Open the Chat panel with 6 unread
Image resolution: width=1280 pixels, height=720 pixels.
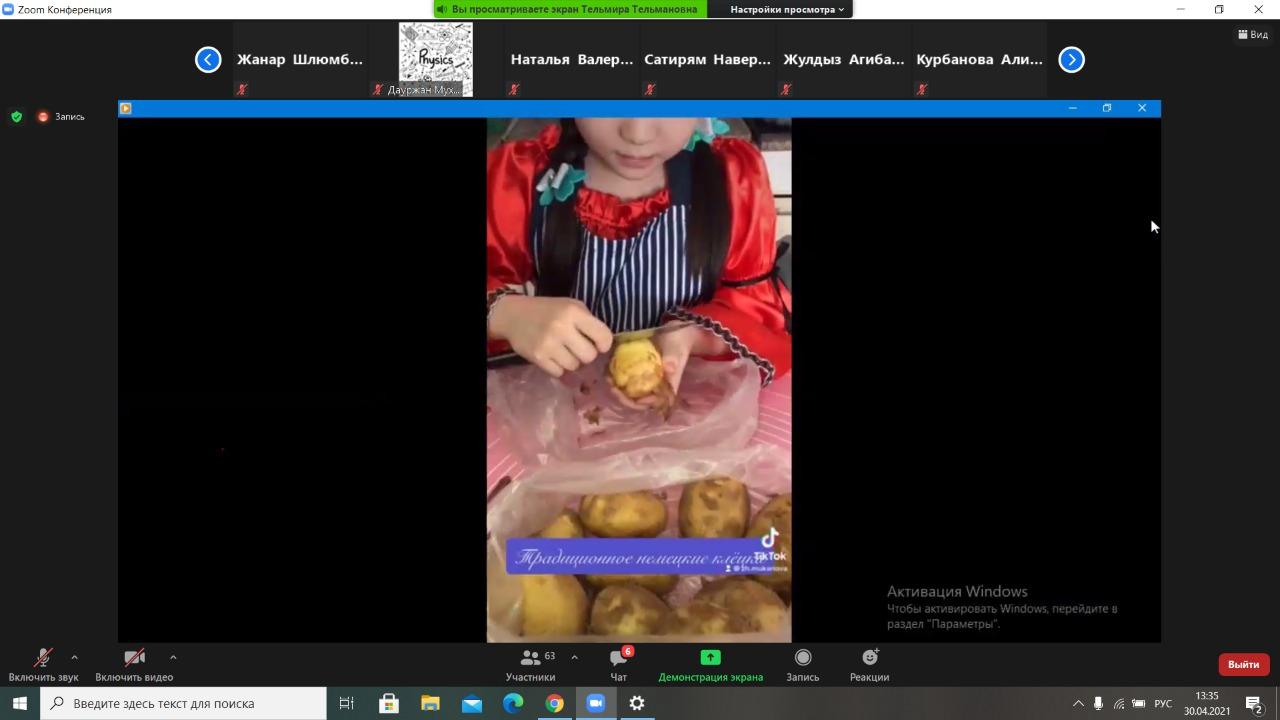[618, 658]
